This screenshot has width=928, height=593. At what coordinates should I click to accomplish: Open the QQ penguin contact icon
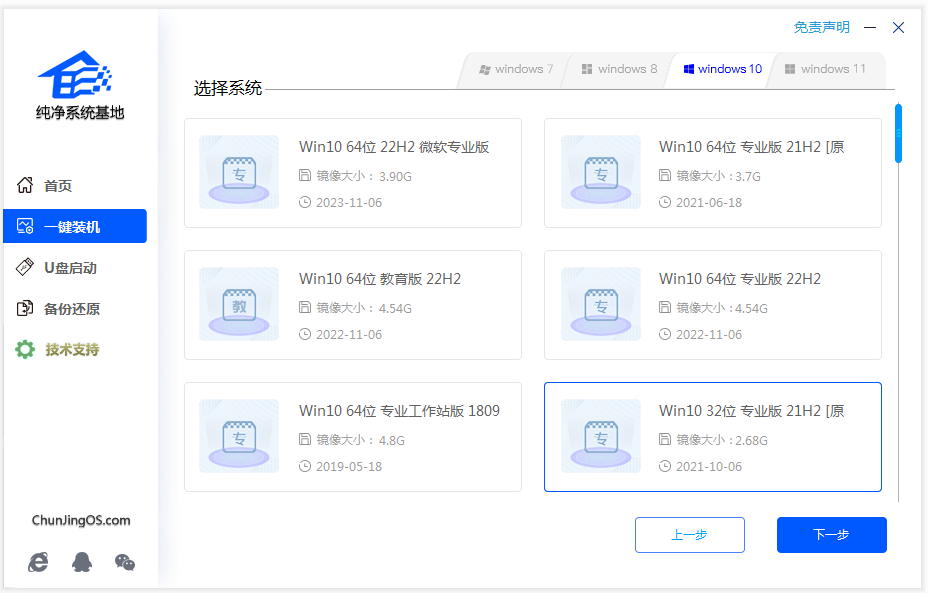[x=82, y=562]
